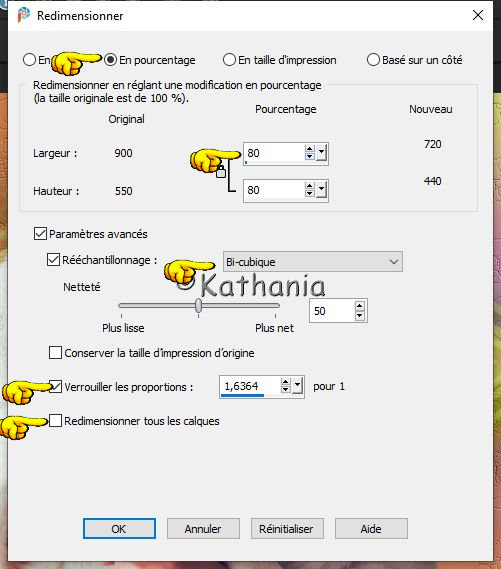Confirm resize with the OK button

(x=119, y=529)
